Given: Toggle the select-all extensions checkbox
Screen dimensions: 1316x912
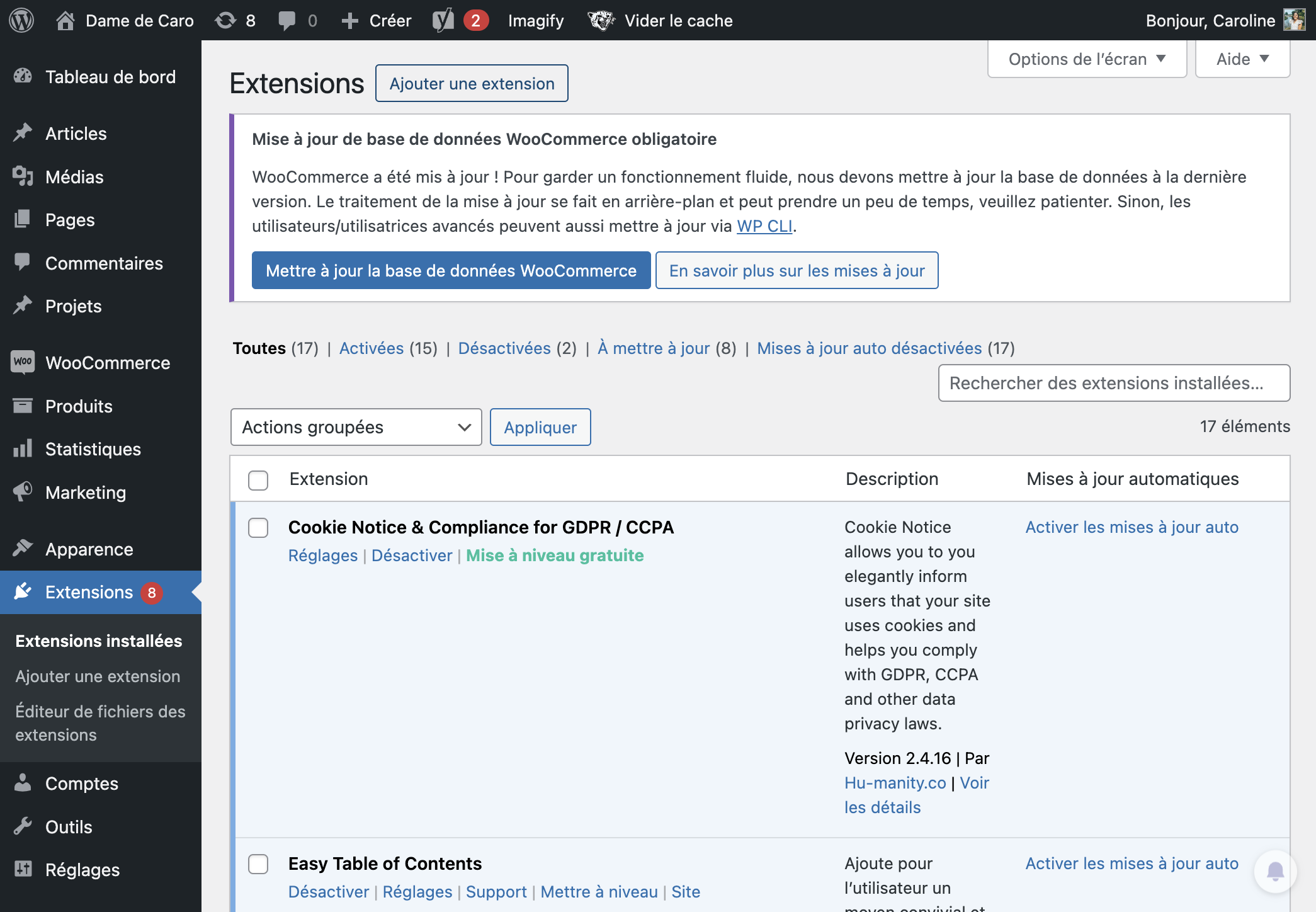Looking at the screenshot, I should pyautogui.click(x=258, y=480).
